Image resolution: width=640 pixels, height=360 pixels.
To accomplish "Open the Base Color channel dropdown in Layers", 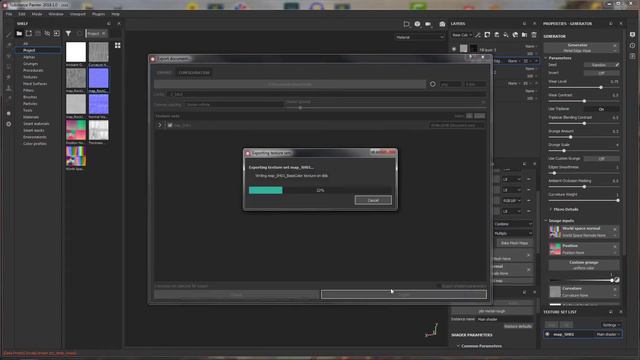I will coord(462,35).
